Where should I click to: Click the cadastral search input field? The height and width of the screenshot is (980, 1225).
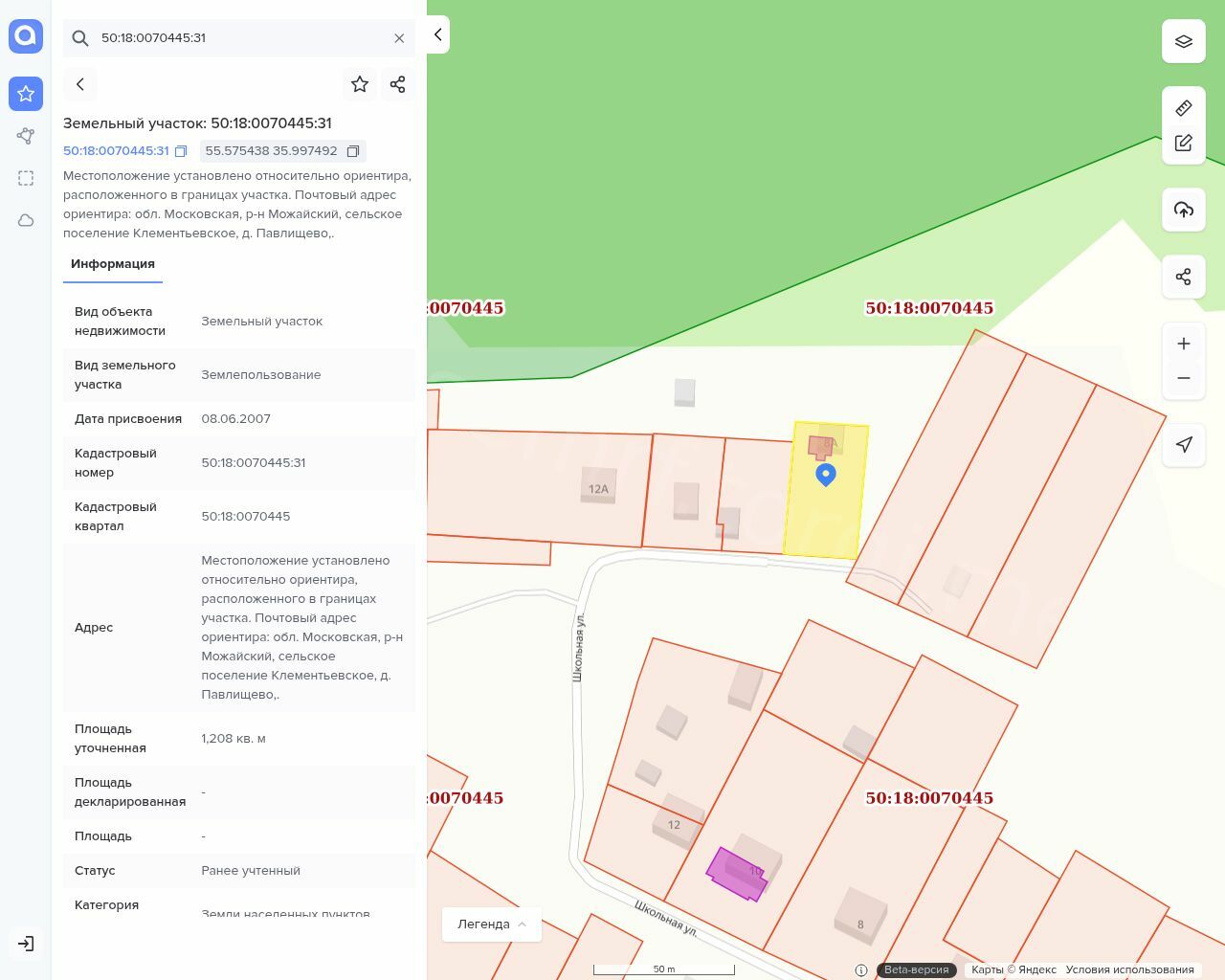pyautogui.click(x=239, y=38)
